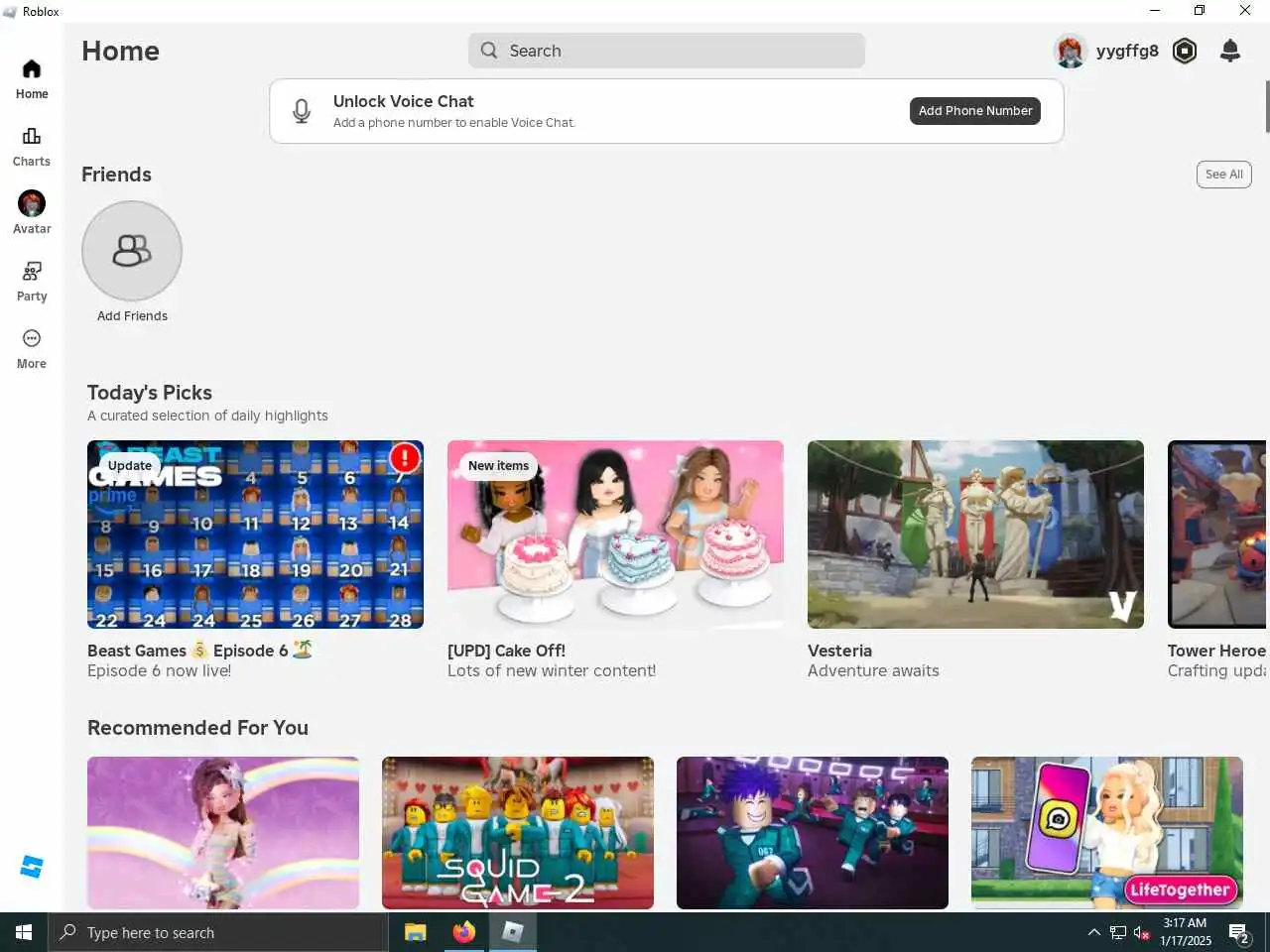Click the red alert badge on Beast Games
Viewport: 1270px width, 952px height.
tap(404, 457)
